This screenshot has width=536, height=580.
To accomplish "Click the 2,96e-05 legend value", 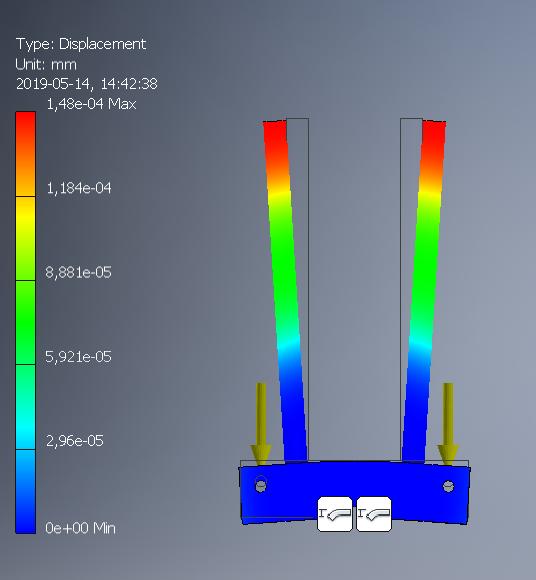I will click(75, 441).
